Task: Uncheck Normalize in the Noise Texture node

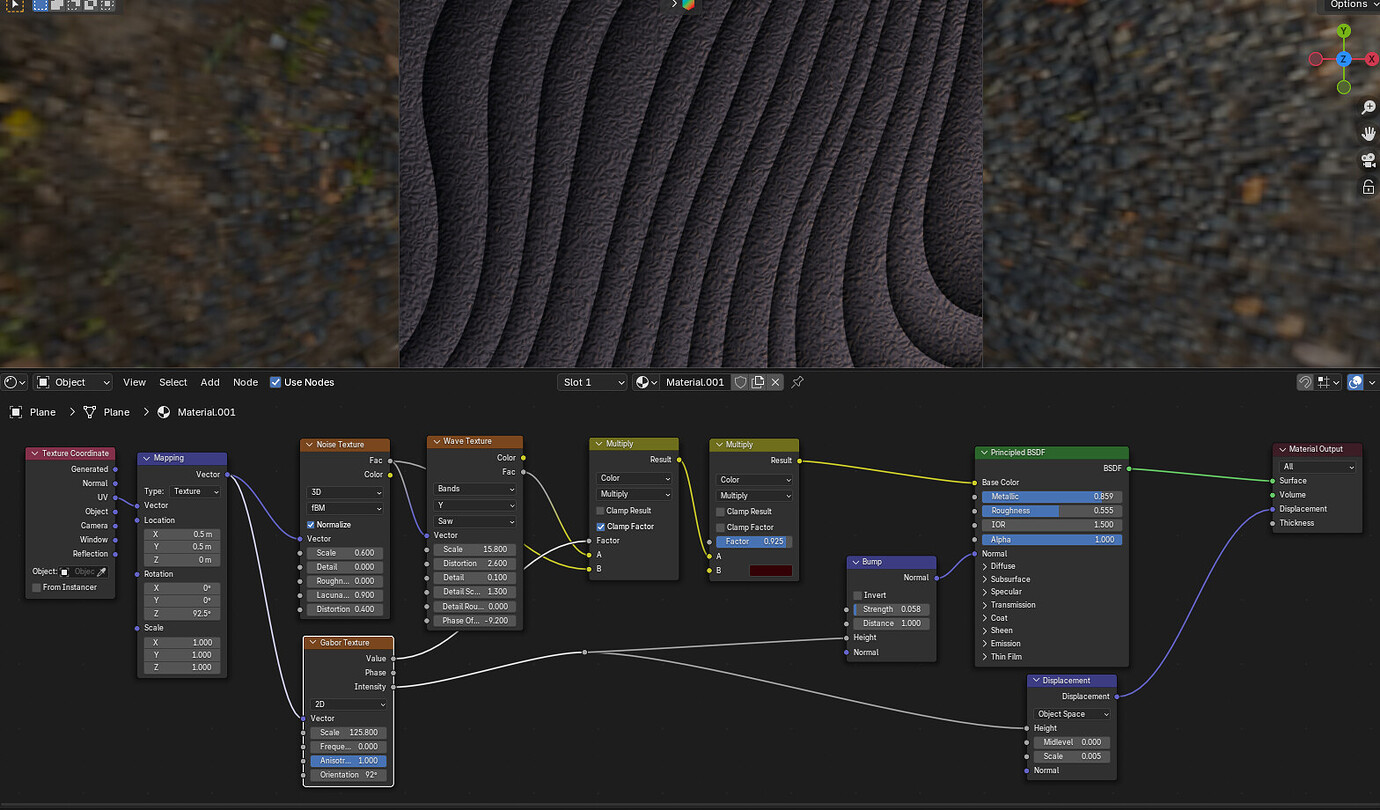Action: click(311, 524)
